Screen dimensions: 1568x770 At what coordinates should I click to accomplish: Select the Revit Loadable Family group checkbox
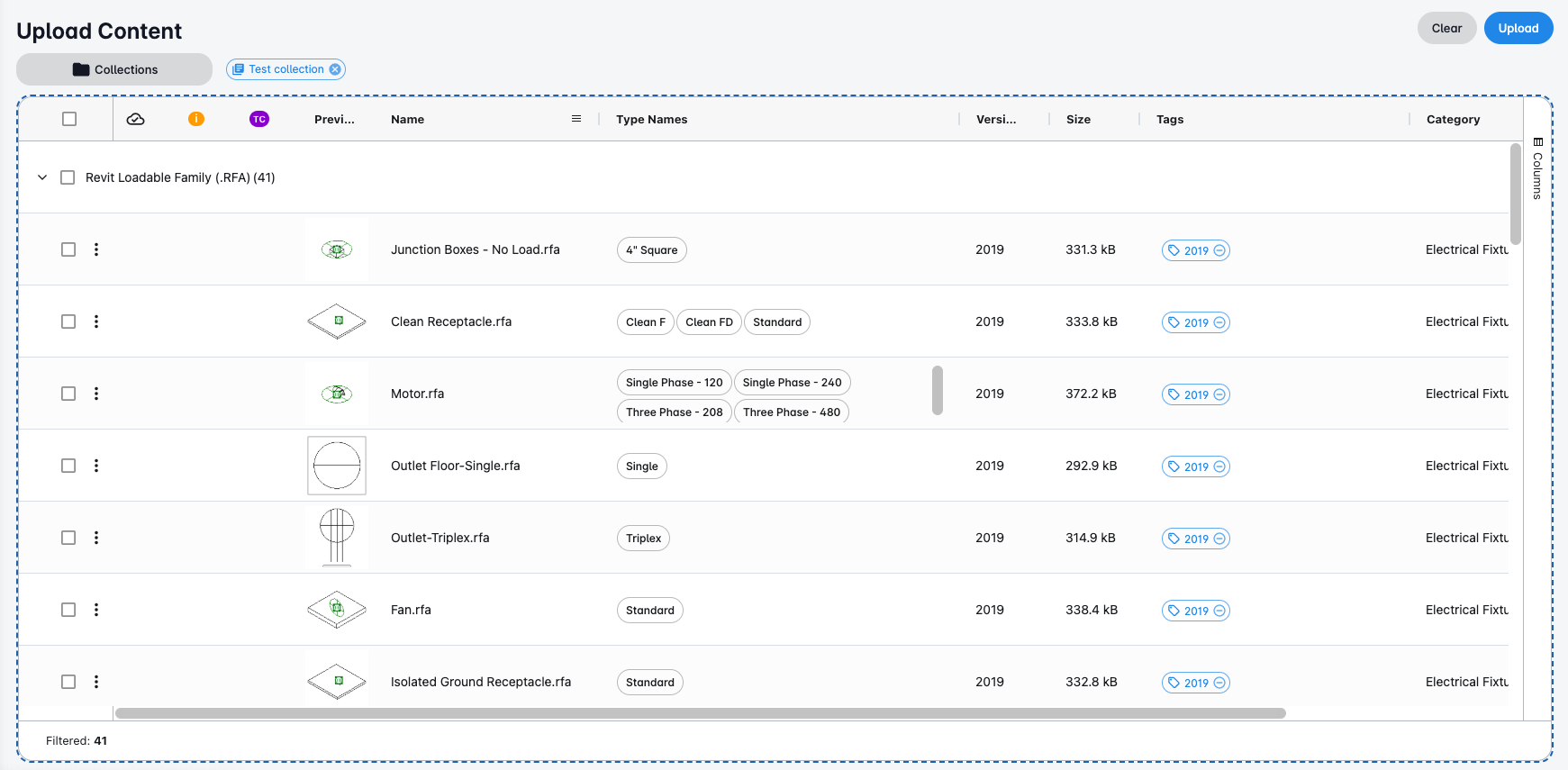pos(68,177)
